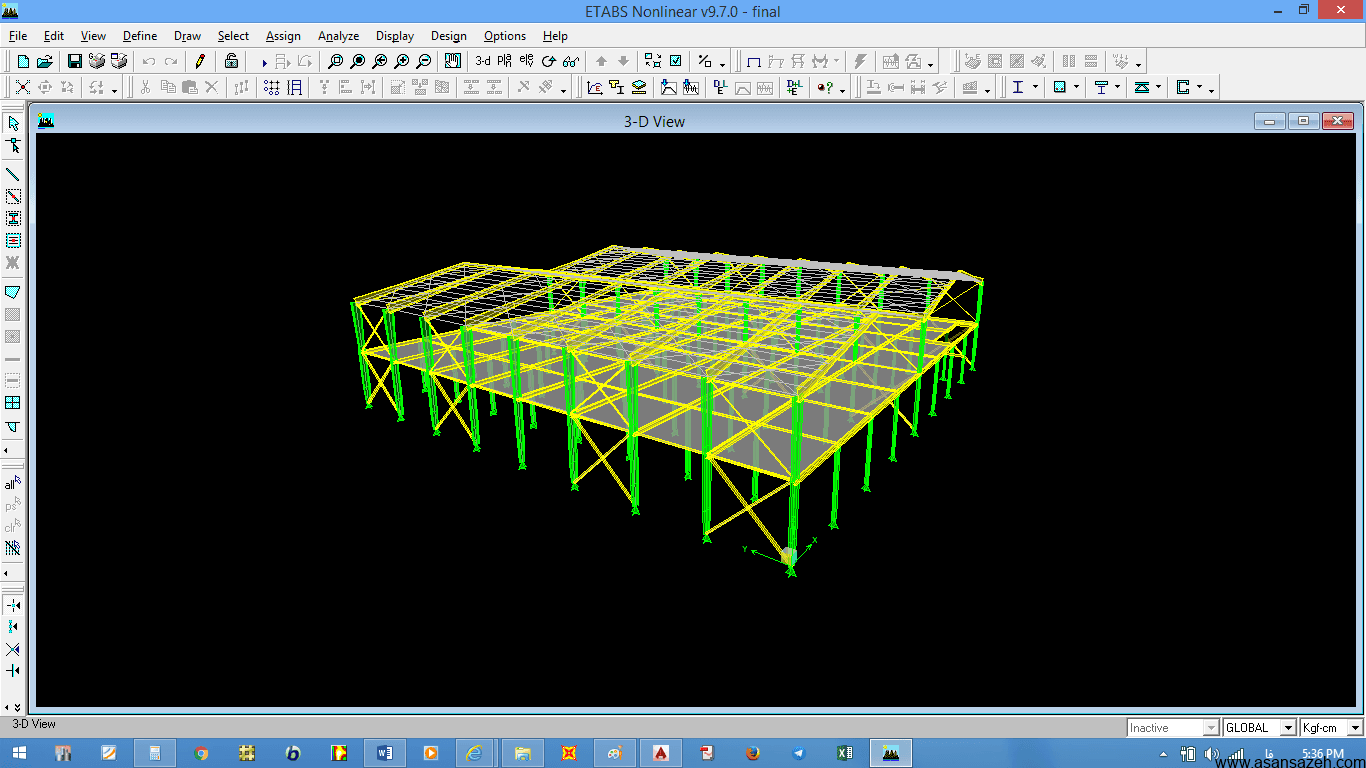
Task: Open the File menu
Action: click(18, 36)
